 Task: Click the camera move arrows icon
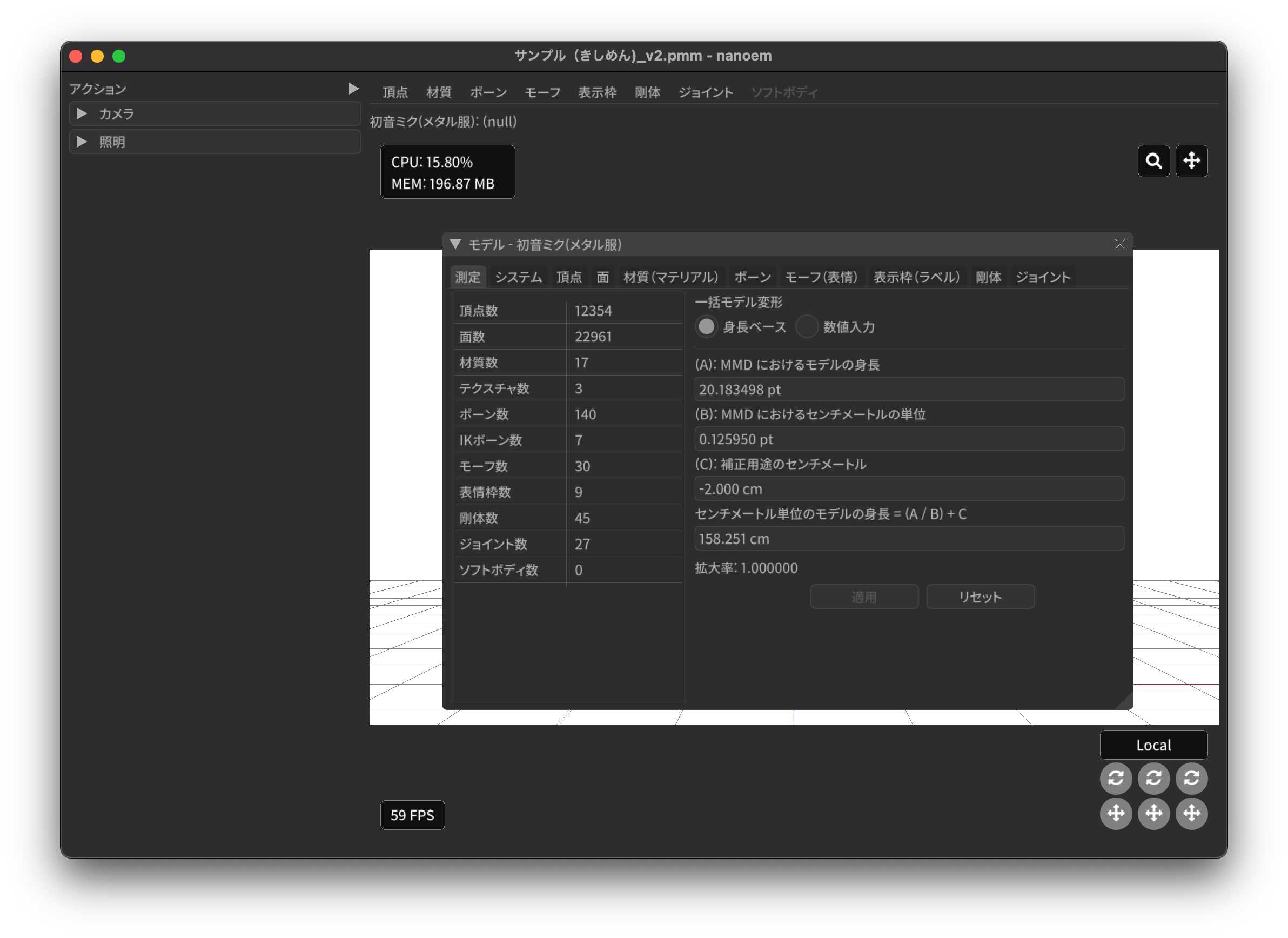(x=1191, y=161)
